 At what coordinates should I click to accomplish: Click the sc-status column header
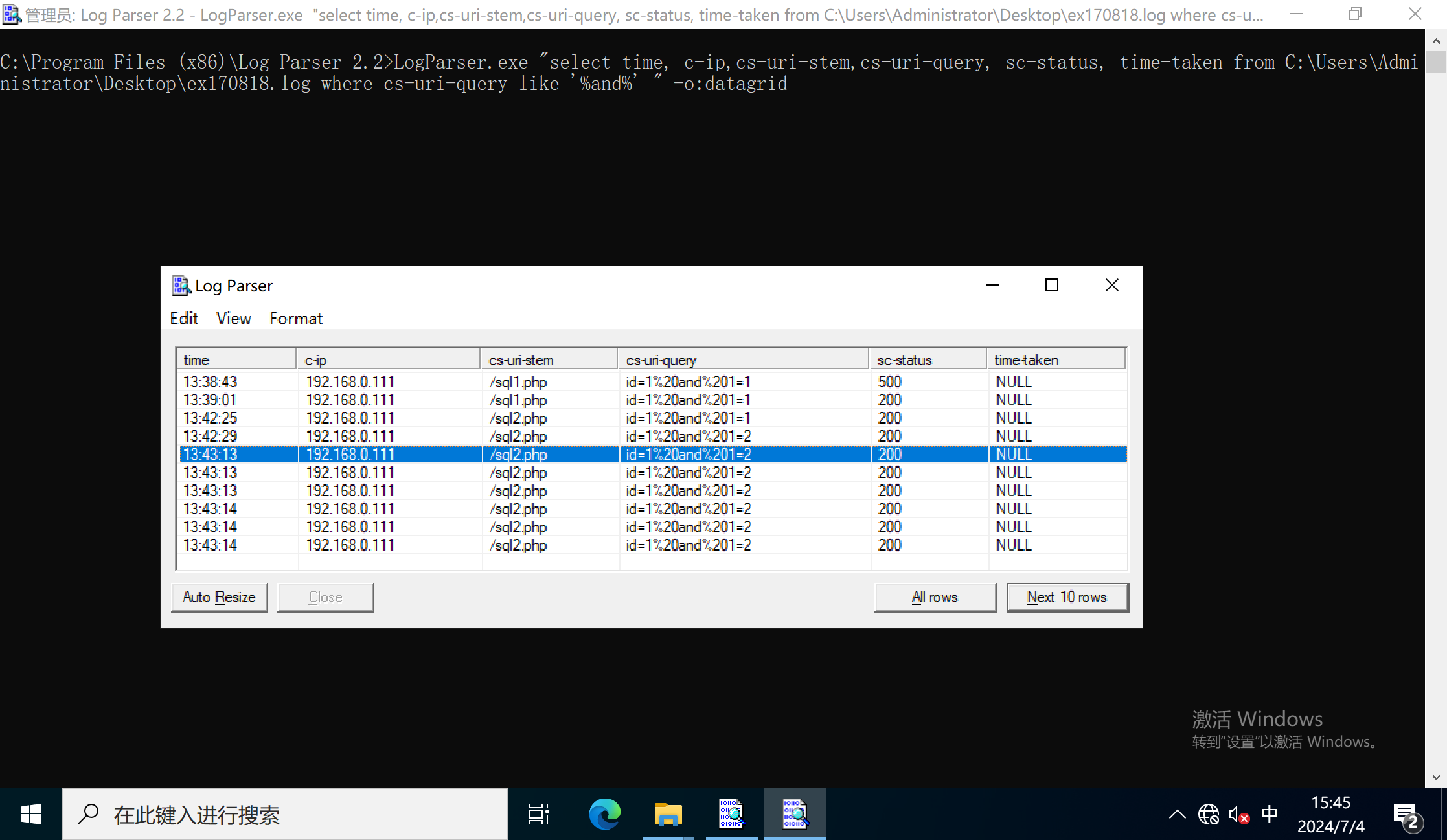coord(928,359)
